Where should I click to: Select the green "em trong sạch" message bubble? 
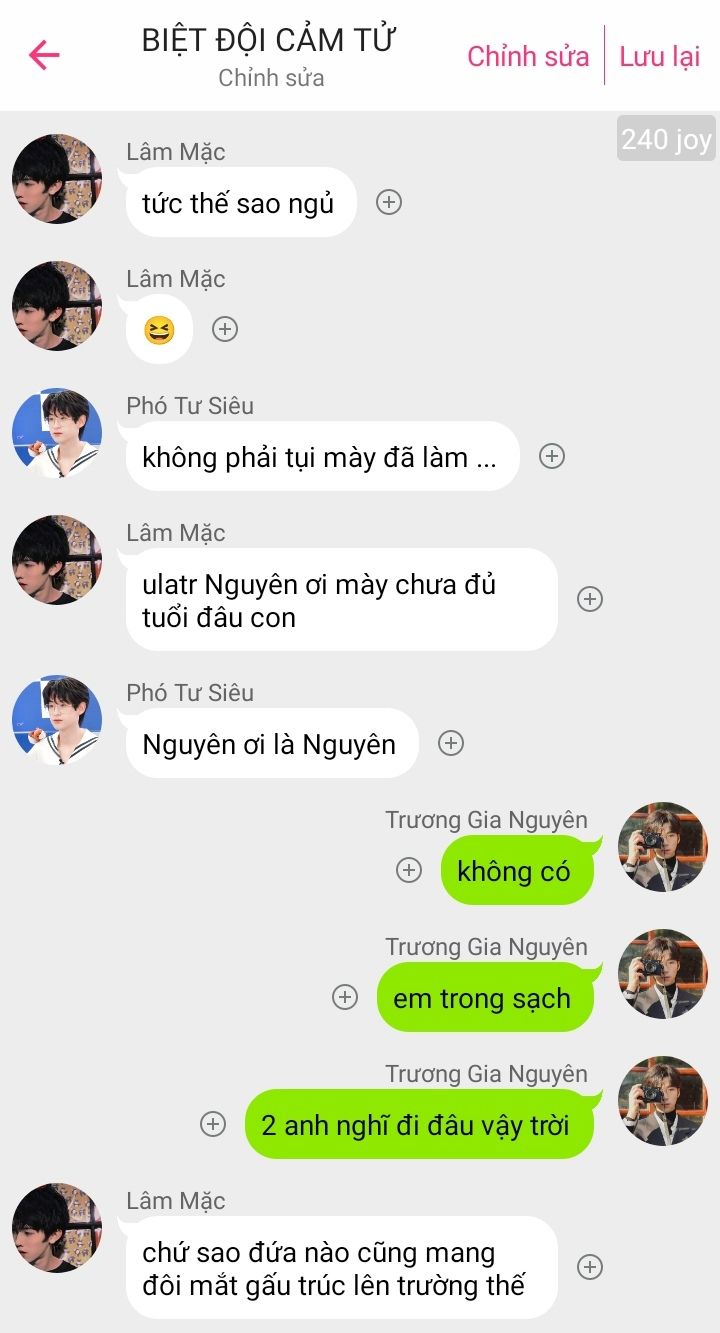485,997
